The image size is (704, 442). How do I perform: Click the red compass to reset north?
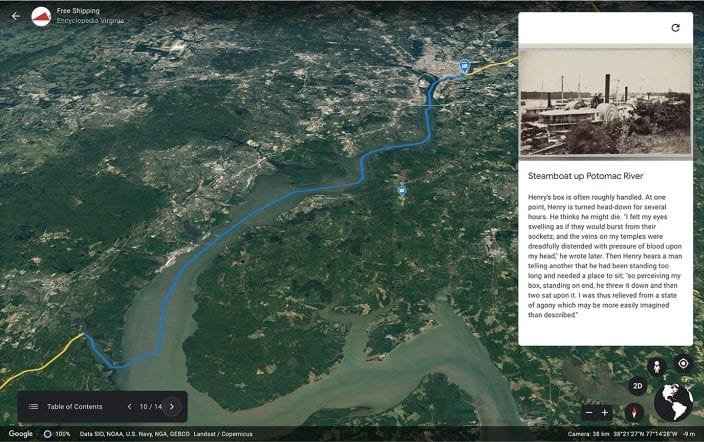[632, 412]
